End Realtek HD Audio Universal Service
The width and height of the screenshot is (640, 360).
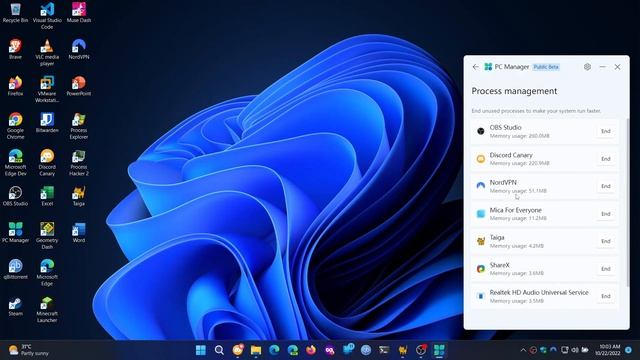tap(606, 296)
